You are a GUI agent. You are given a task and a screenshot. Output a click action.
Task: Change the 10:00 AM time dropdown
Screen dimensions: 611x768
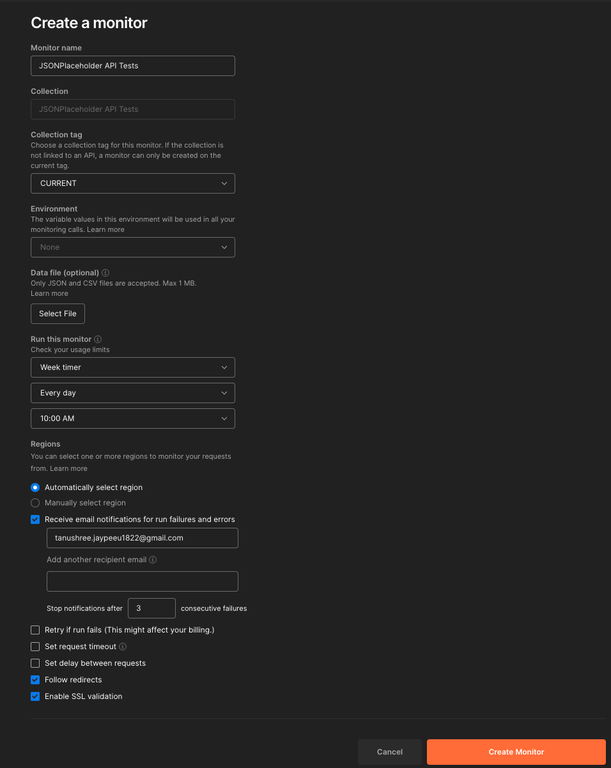[133, 418]
